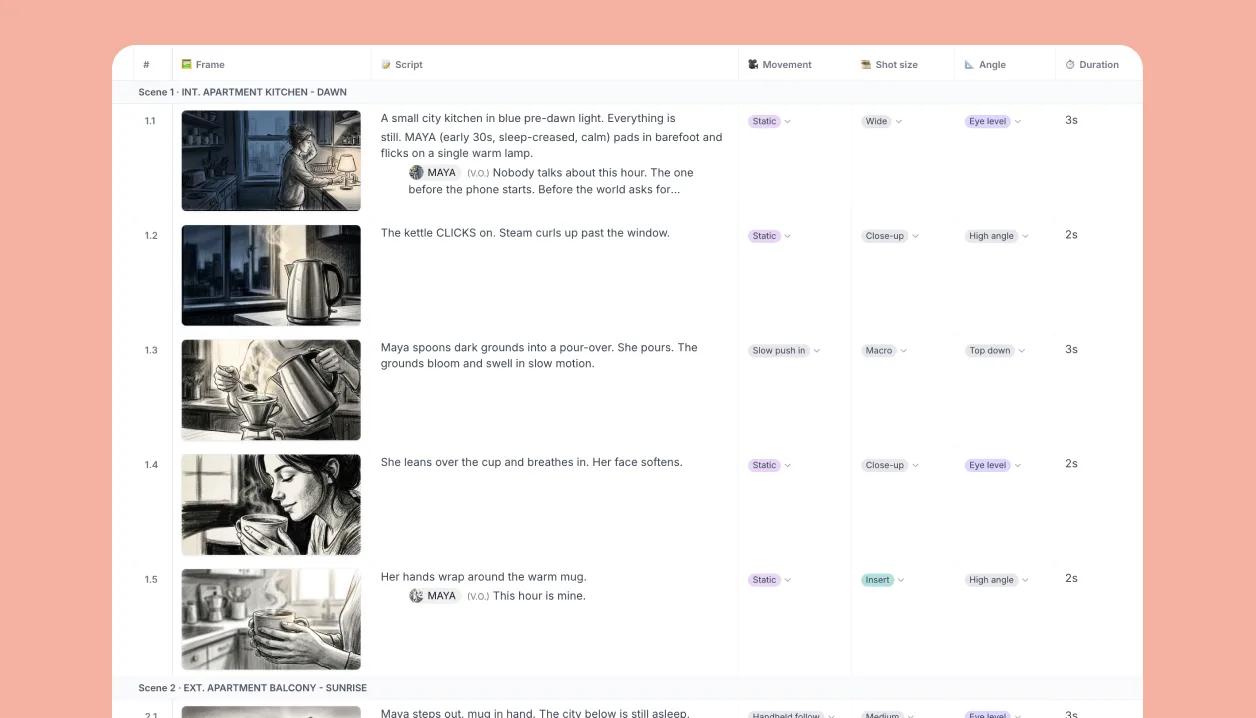Open Static movement dropdown for shot 1.2
1256x718 pixels.
click(770, 236)
